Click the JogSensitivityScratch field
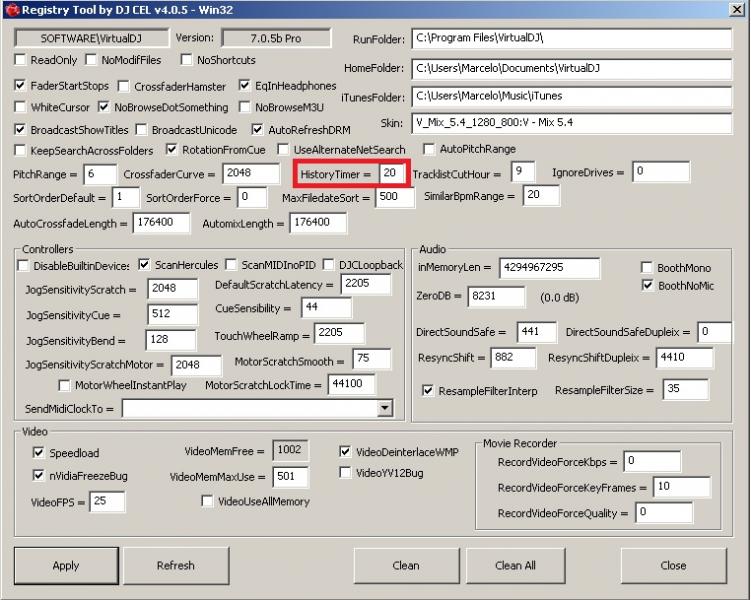 172,289
